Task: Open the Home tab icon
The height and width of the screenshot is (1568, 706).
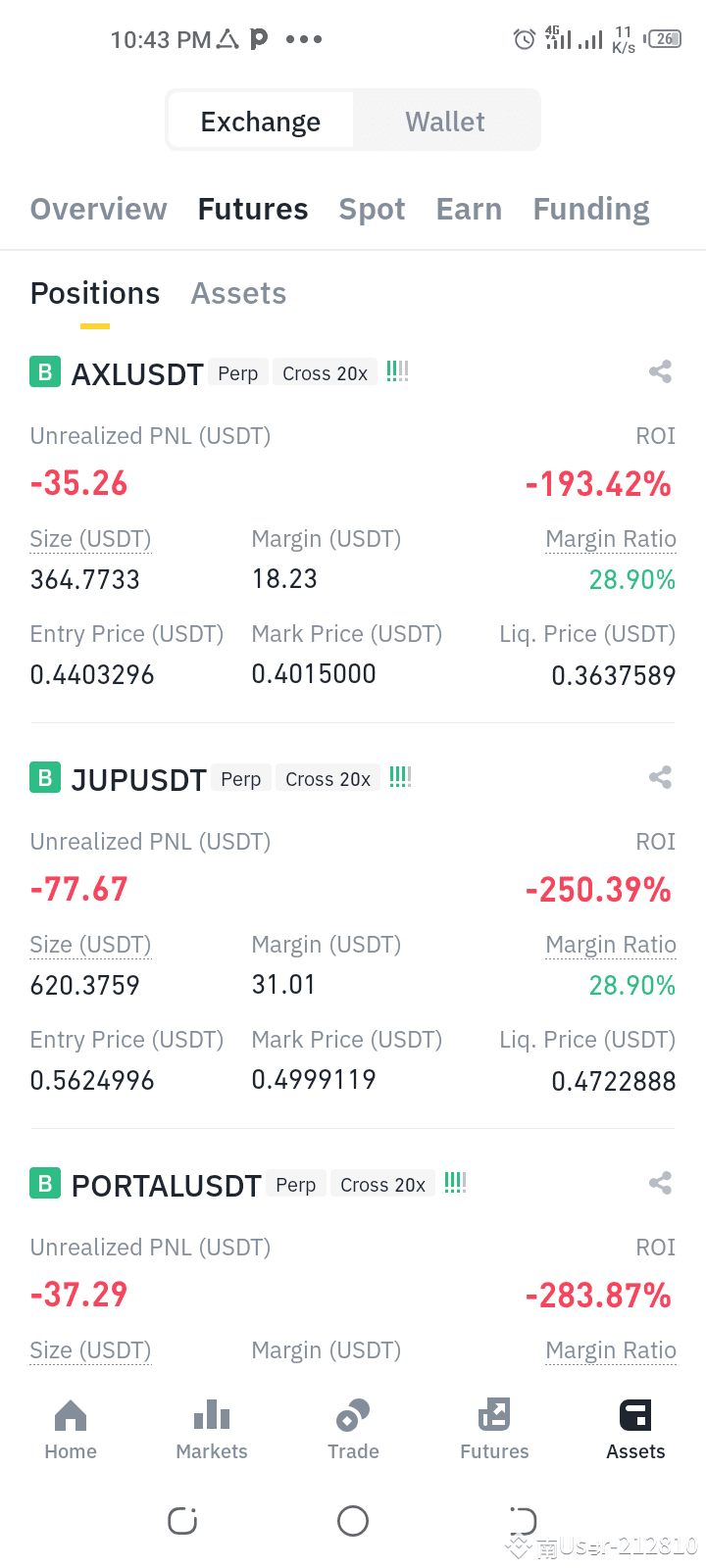Action: click(71, 1415)
